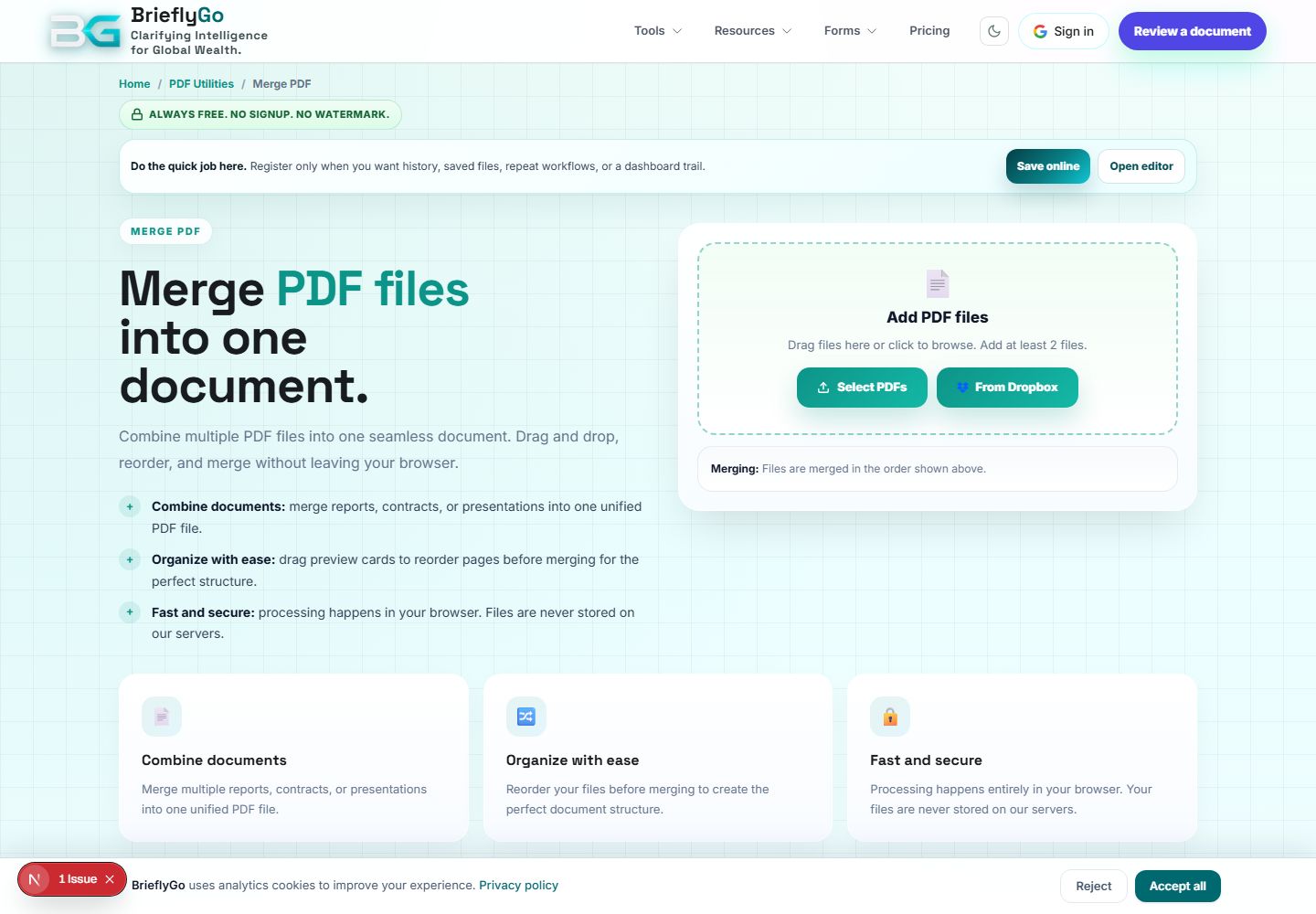Click the BrieflyGo site name text
Screen dimensions: 1316x914
click(x=177, y=16)
